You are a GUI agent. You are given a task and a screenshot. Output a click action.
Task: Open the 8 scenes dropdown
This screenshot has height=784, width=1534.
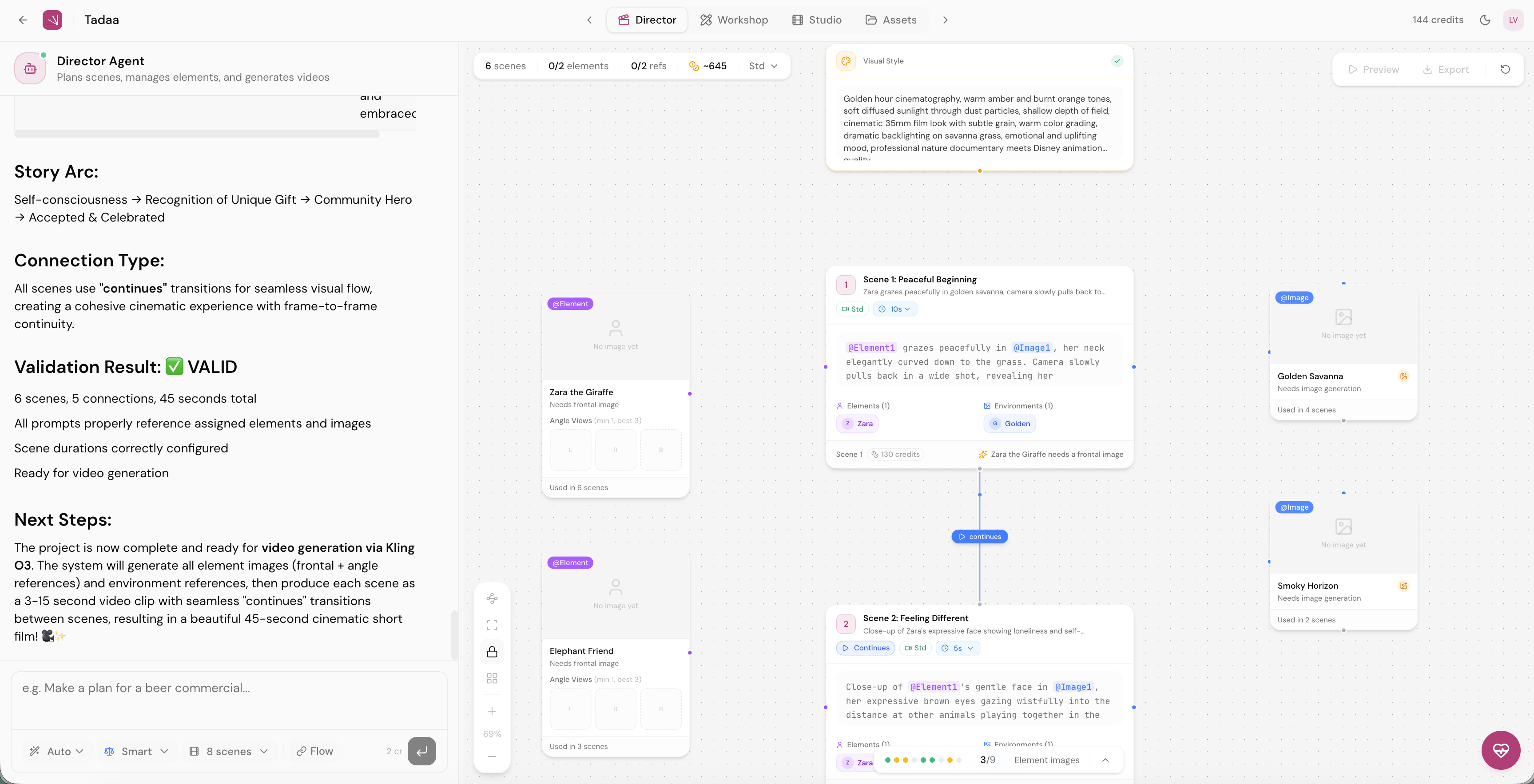tap(229, 751)
